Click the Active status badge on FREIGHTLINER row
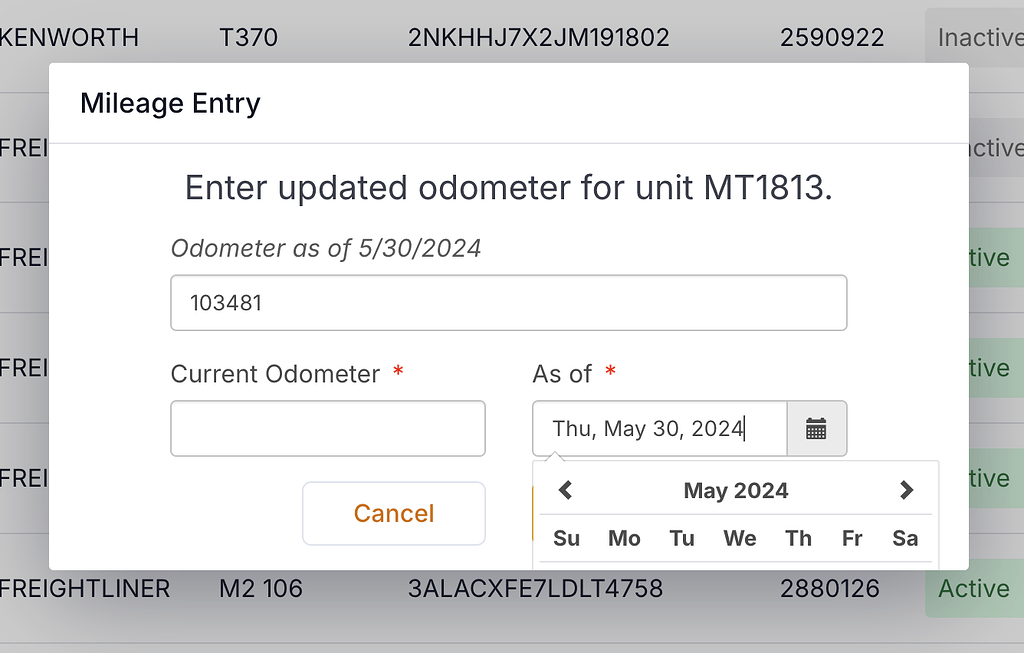Screen dimensions: 1024x653 [973, 589]
